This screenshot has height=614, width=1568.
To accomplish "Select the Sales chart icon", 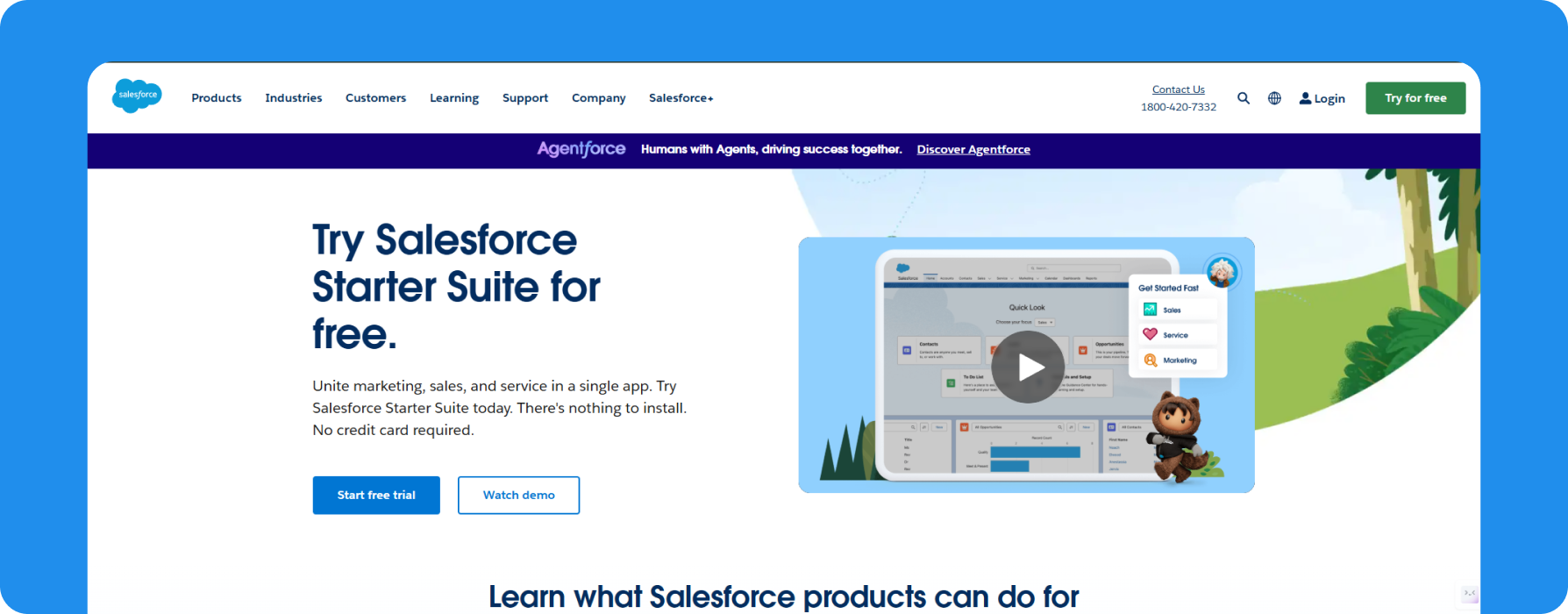I will pyautogui.click(x=1150, y=310).
